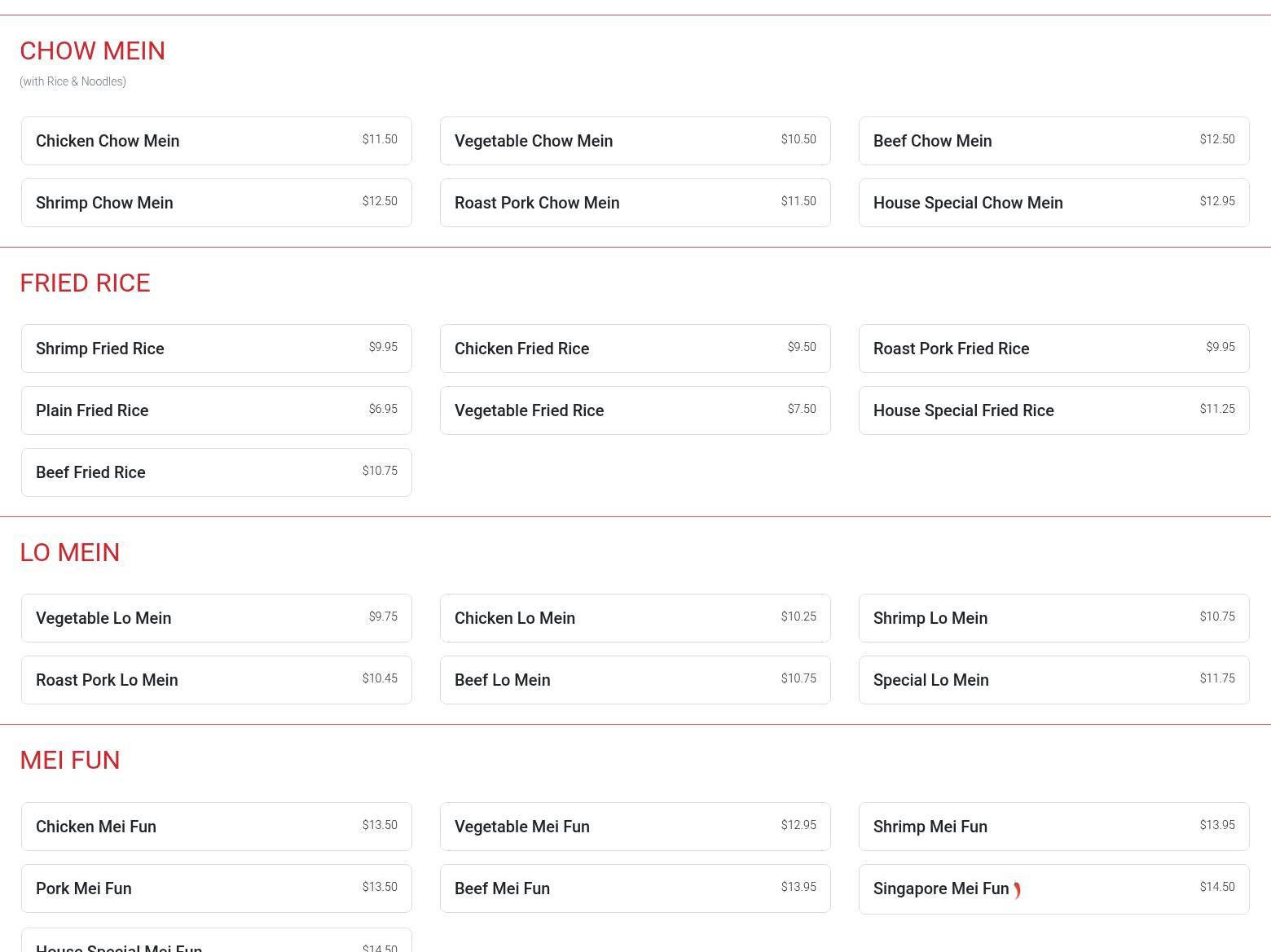Screen dimensions: 1271x952
Task: Open Singapore Mei Fun card
Action: [x=1053, y=888]
